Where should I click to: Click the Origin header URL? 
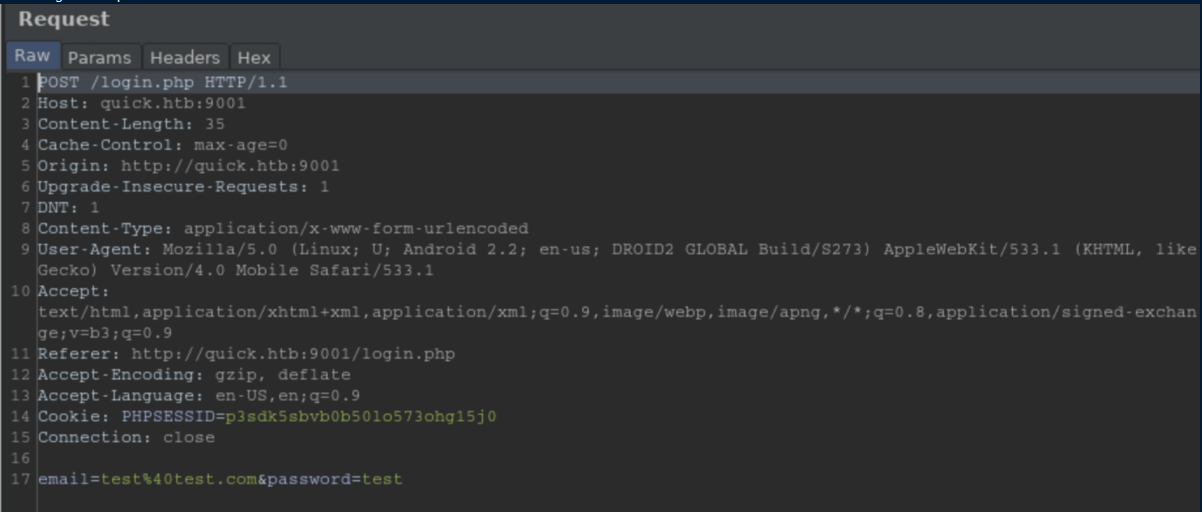[230, 166]
